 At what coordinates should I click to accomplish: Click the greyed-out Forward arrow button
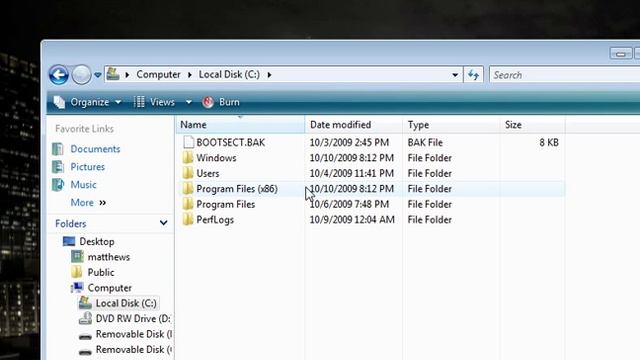pyautogui.click(x=81, y=75)
